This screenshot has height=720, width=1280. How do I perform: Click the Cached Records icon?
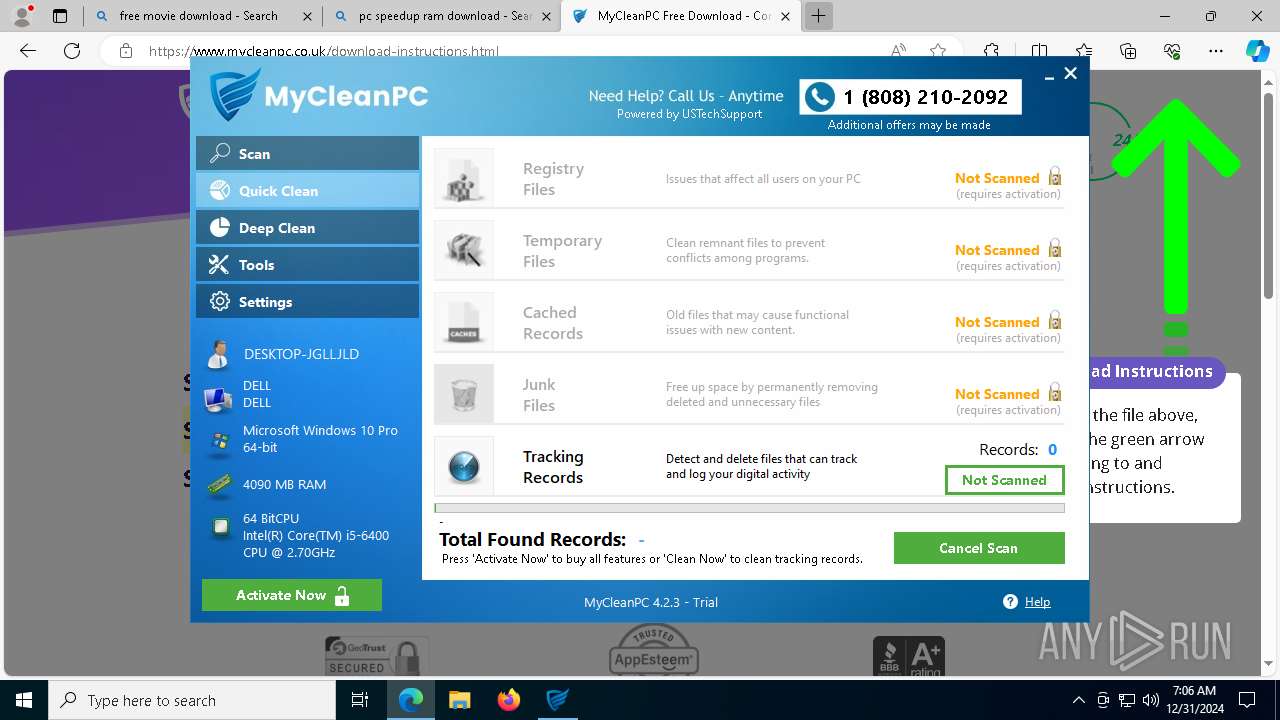tap(464, 322)
